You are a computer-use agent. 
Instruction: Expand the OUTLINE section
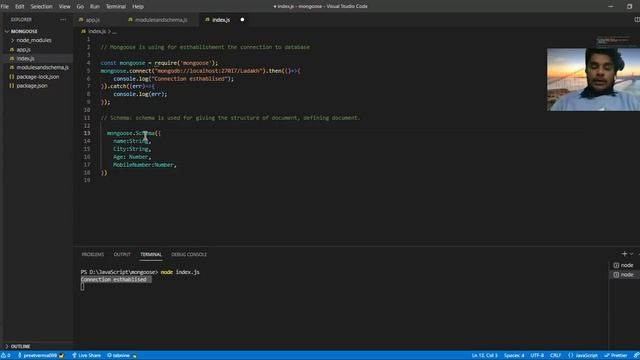point(20,346)
